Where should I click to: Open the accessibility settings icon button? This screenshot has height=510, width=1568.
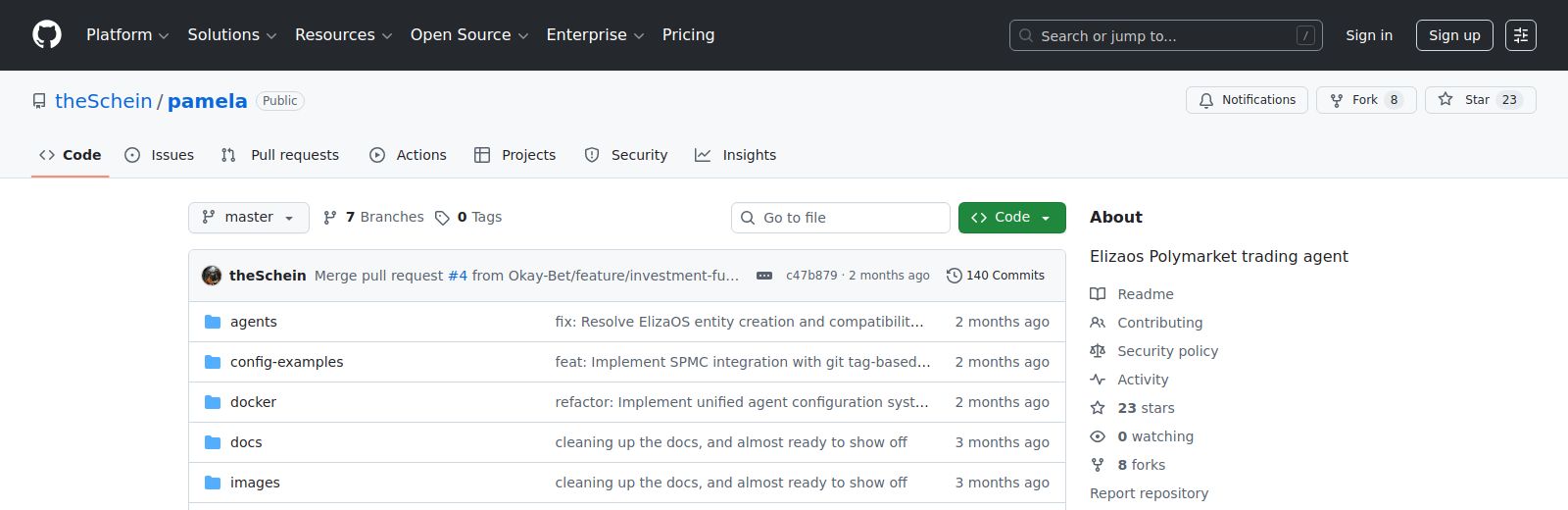1520,35
